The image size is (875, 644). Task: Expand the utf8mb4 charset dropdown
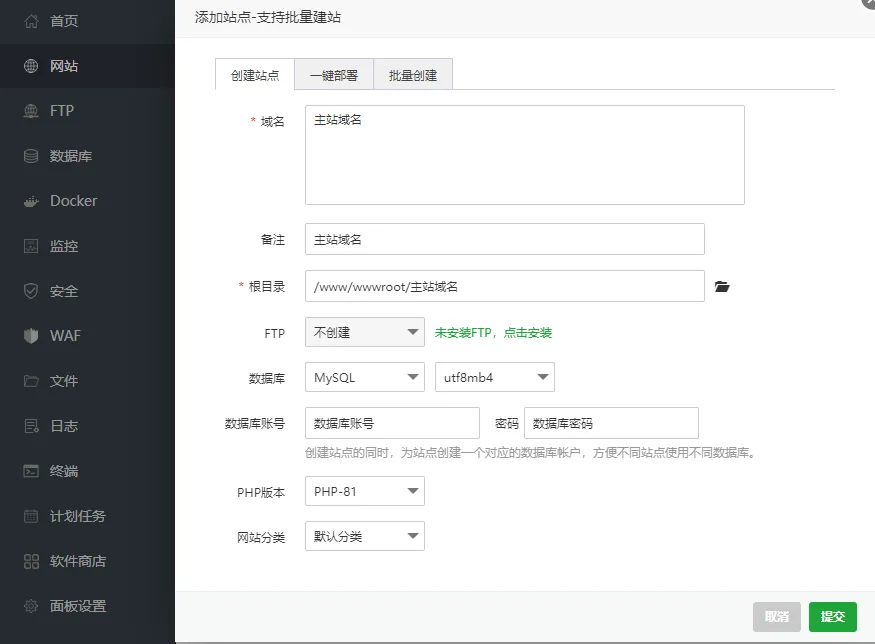(494, 377)
